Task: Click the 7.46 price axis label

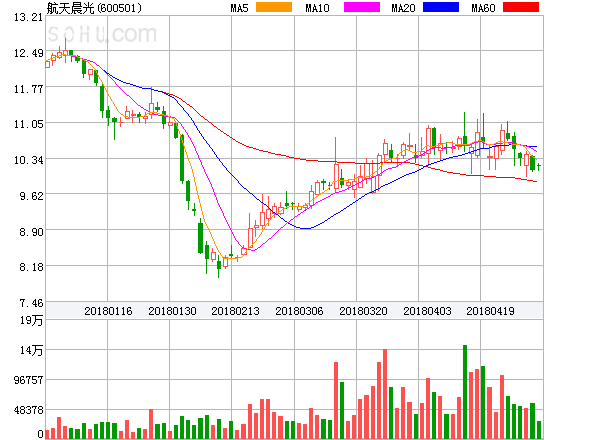Action: [x=31, y=303]
